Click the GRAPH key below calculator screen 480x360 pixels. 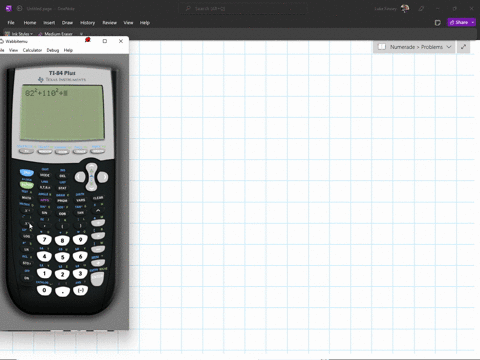coord(97,151)
